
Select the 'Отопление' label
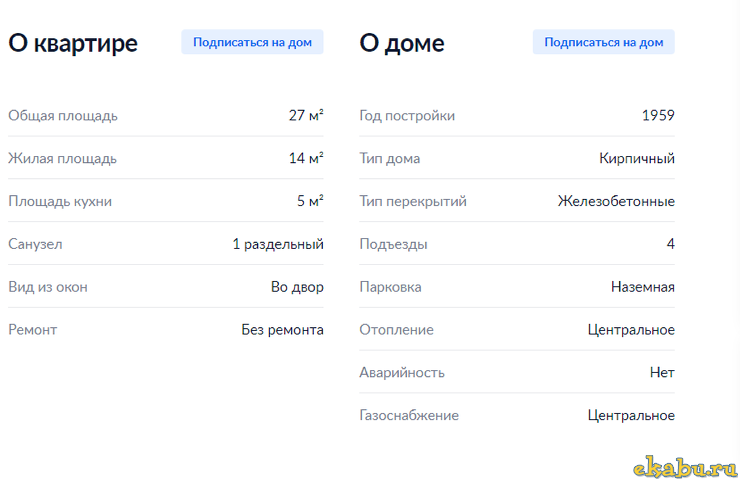(x=396, y=330)
